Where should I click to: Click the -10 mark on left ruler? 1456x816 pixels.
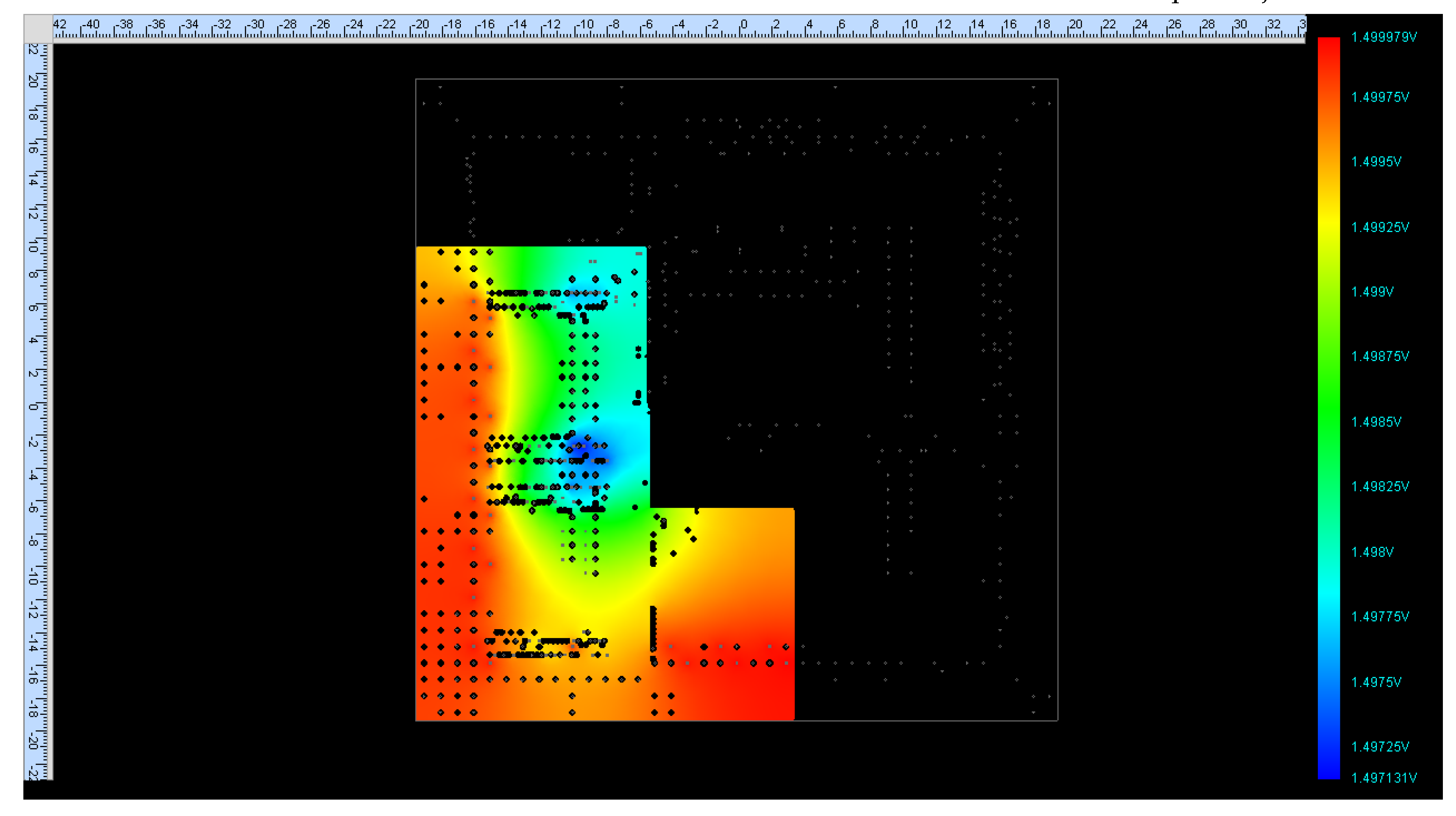coord(34,576)
